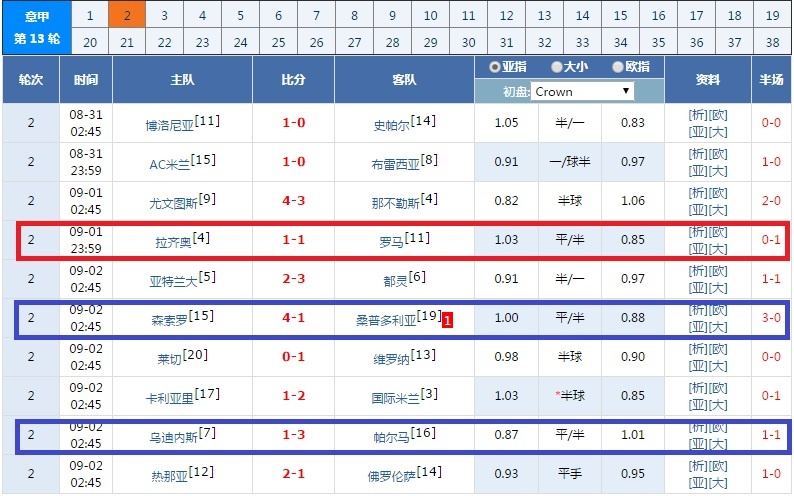Select the 欧指 radio button
This screenshot has height=496, width=794.
pos(617,67)
